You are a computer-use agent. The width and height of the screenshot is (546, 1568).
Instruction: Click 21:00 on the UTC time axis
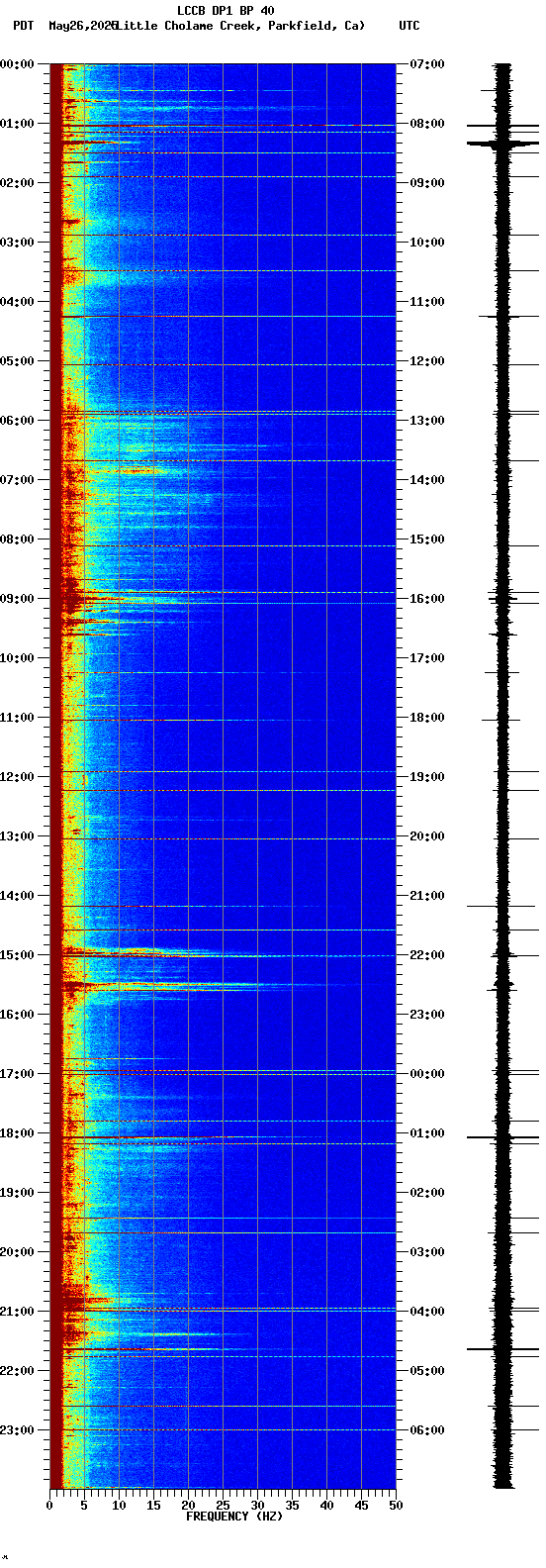[427, 896]
